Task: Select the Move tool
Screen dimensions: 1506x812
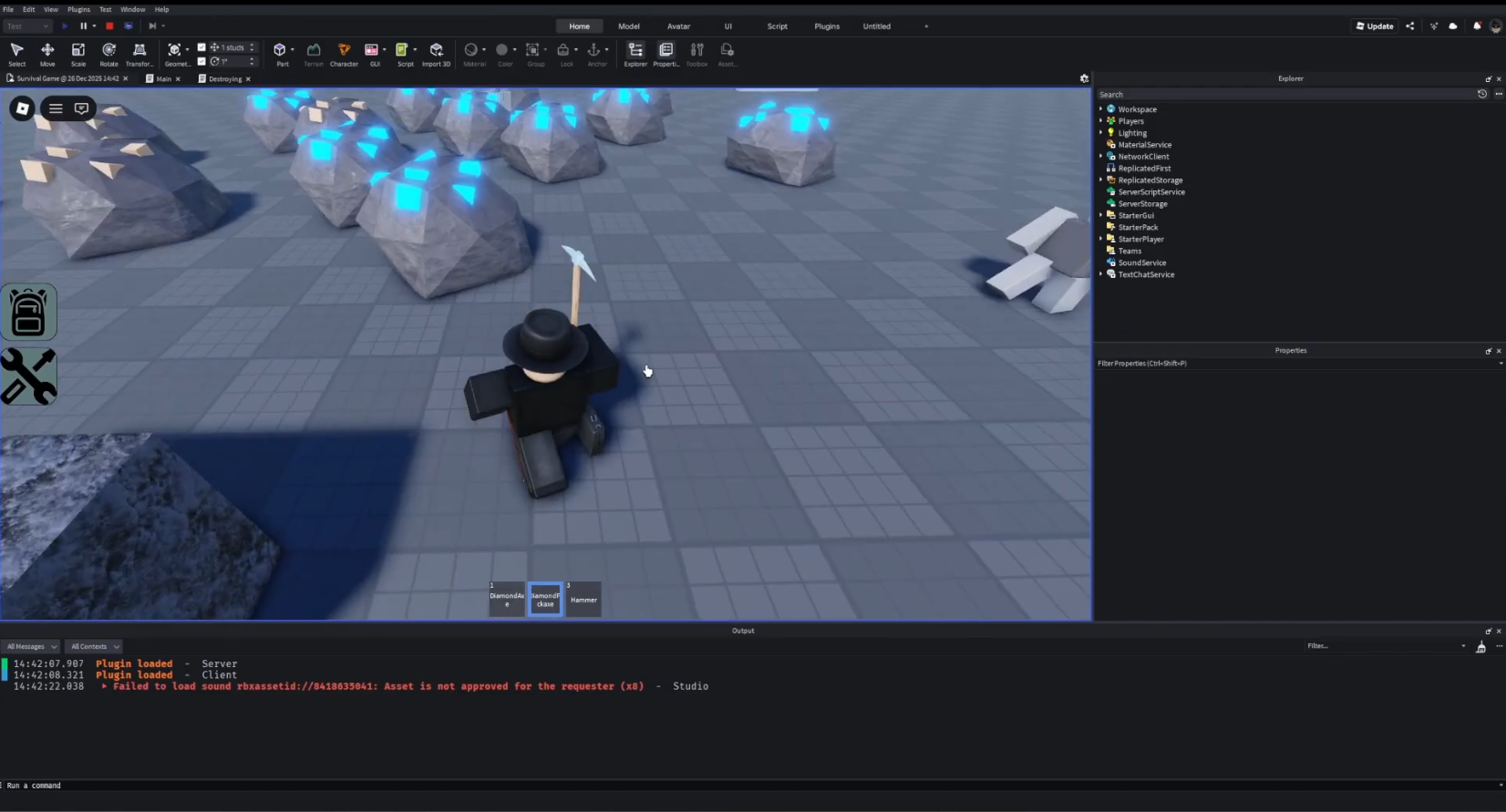Action: pyautogui.click(x=47, y=54)
